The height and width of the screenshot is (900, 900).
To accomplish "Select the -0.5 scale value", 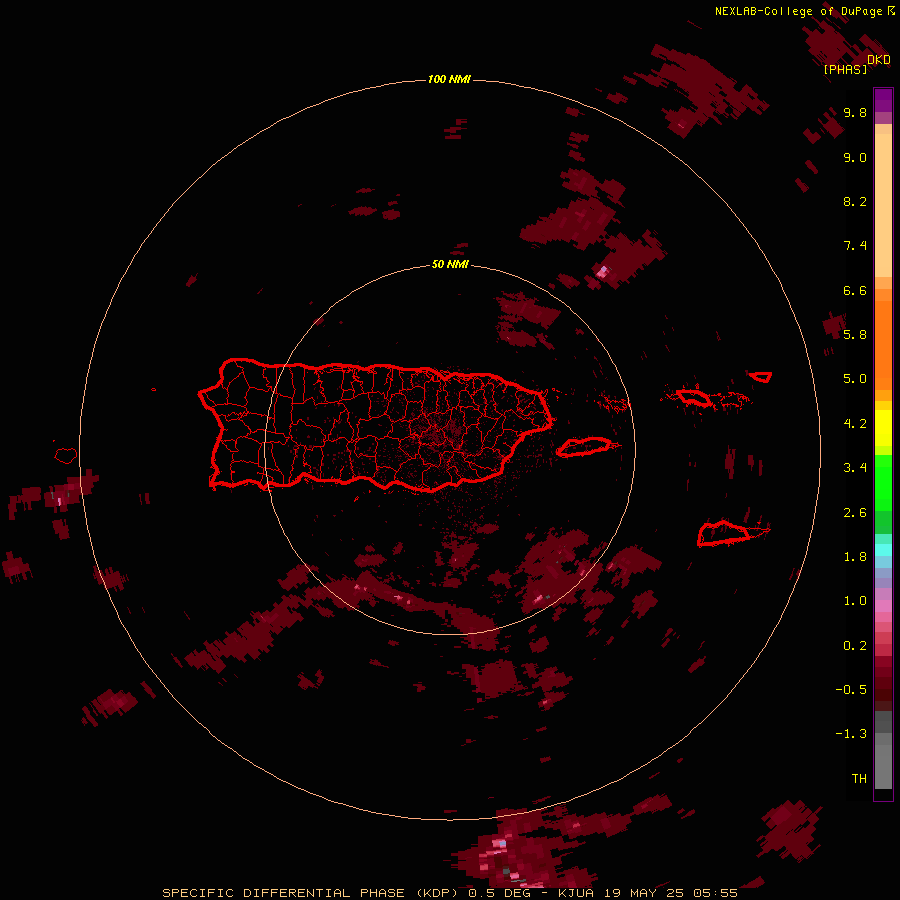I will 851,689.
